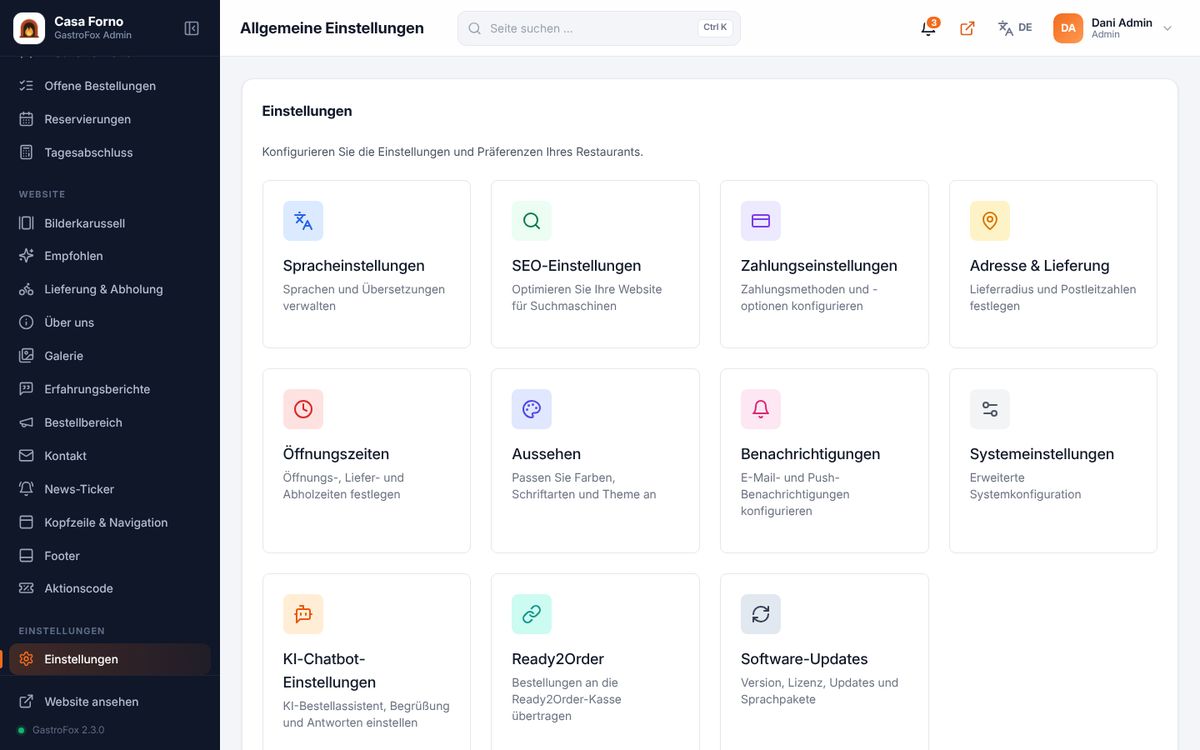1200x750 pixels.
Task: Click the Software-Updates refresh icon
Action: 761,614
